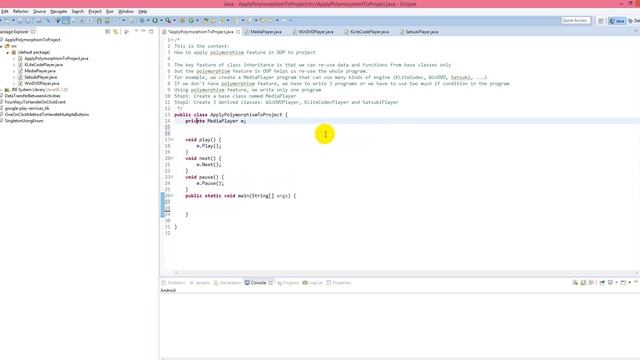Click the External Tools run icon
This screenshot has height=360, width=640.
[x=168, y=20]
